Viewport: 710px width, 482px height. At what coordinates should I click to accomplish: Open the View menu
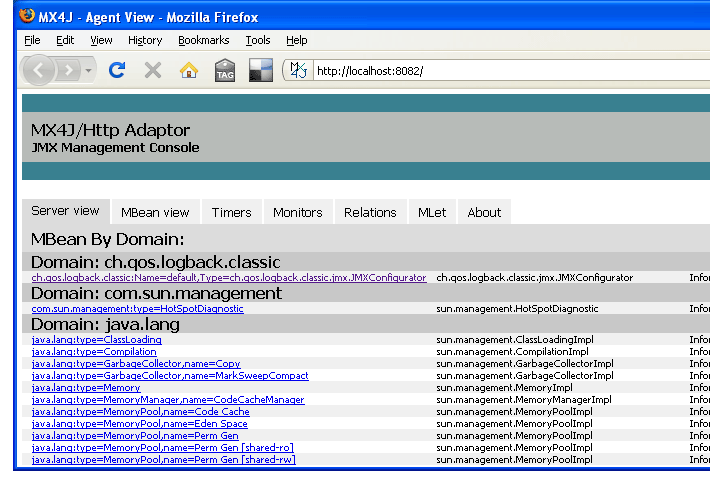(x=101, y=40)
